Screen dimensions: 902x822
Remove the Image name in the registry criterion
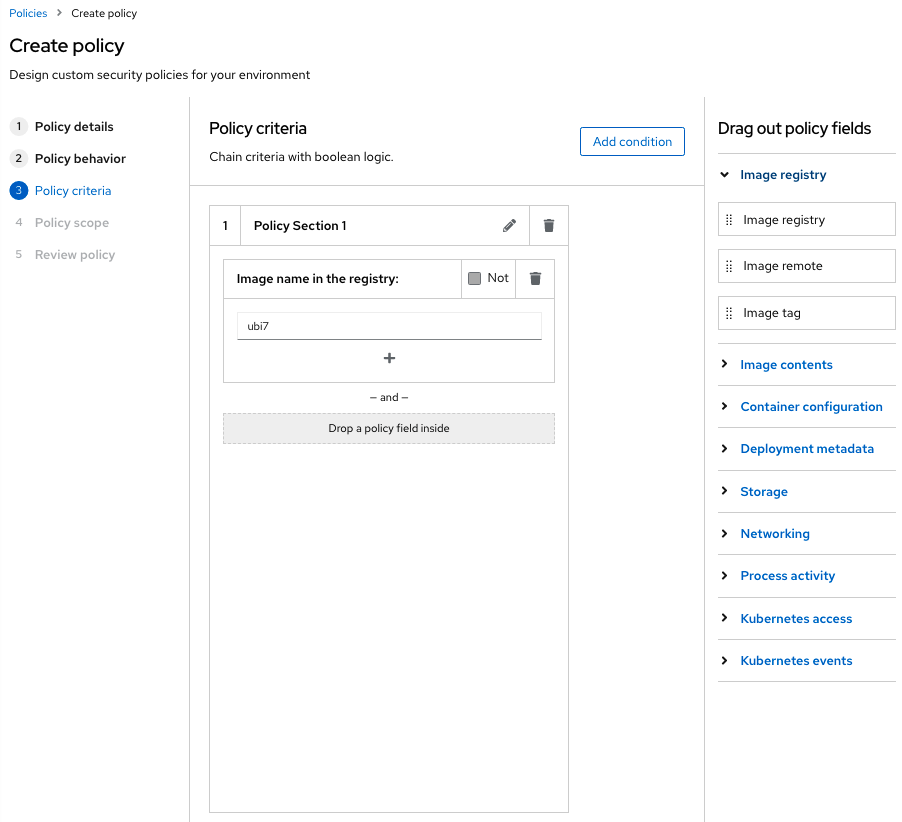pos(535,278)
